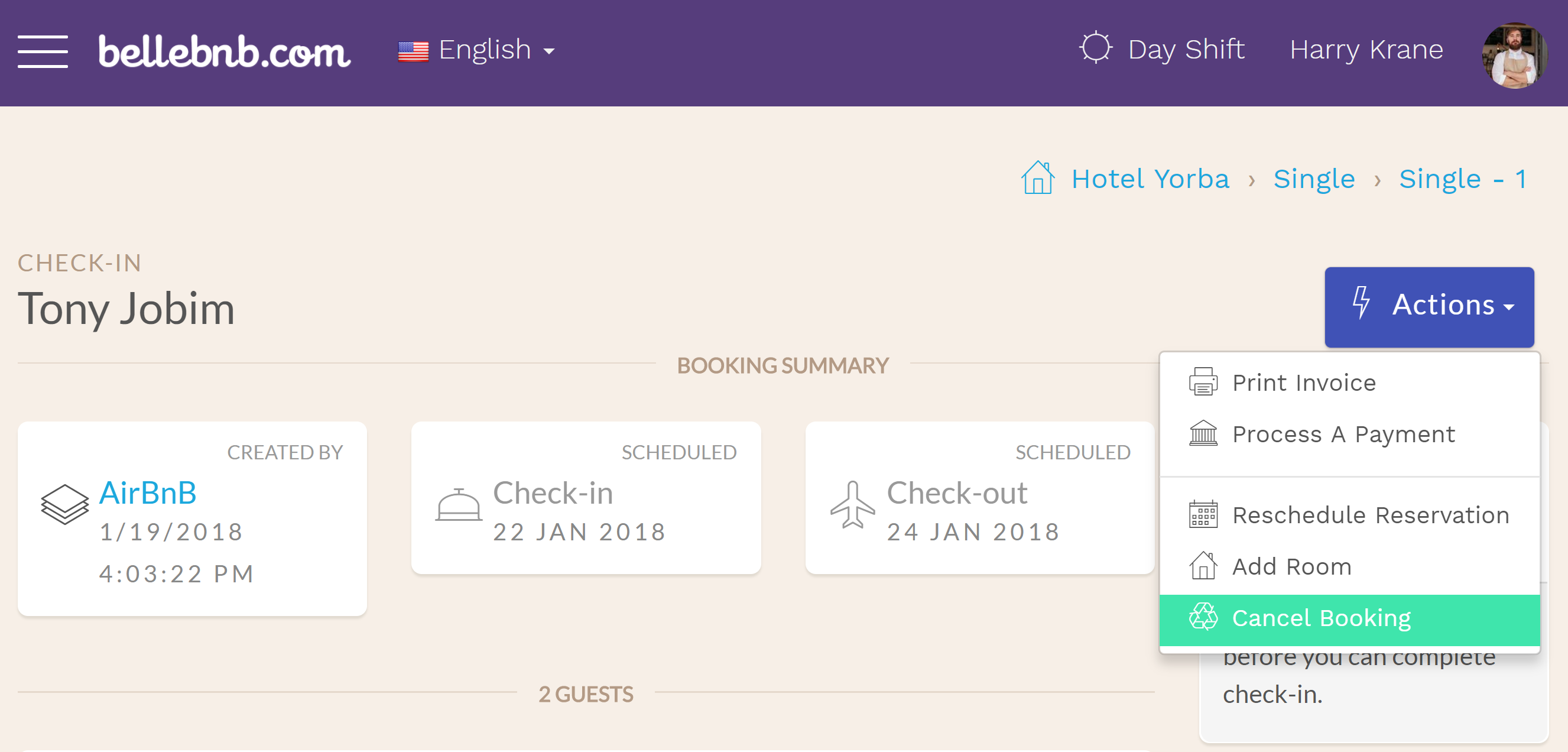Click the Reschedule Reservation calendar icon
This screenshot has height=752, width=1568.
[1201, 515]
